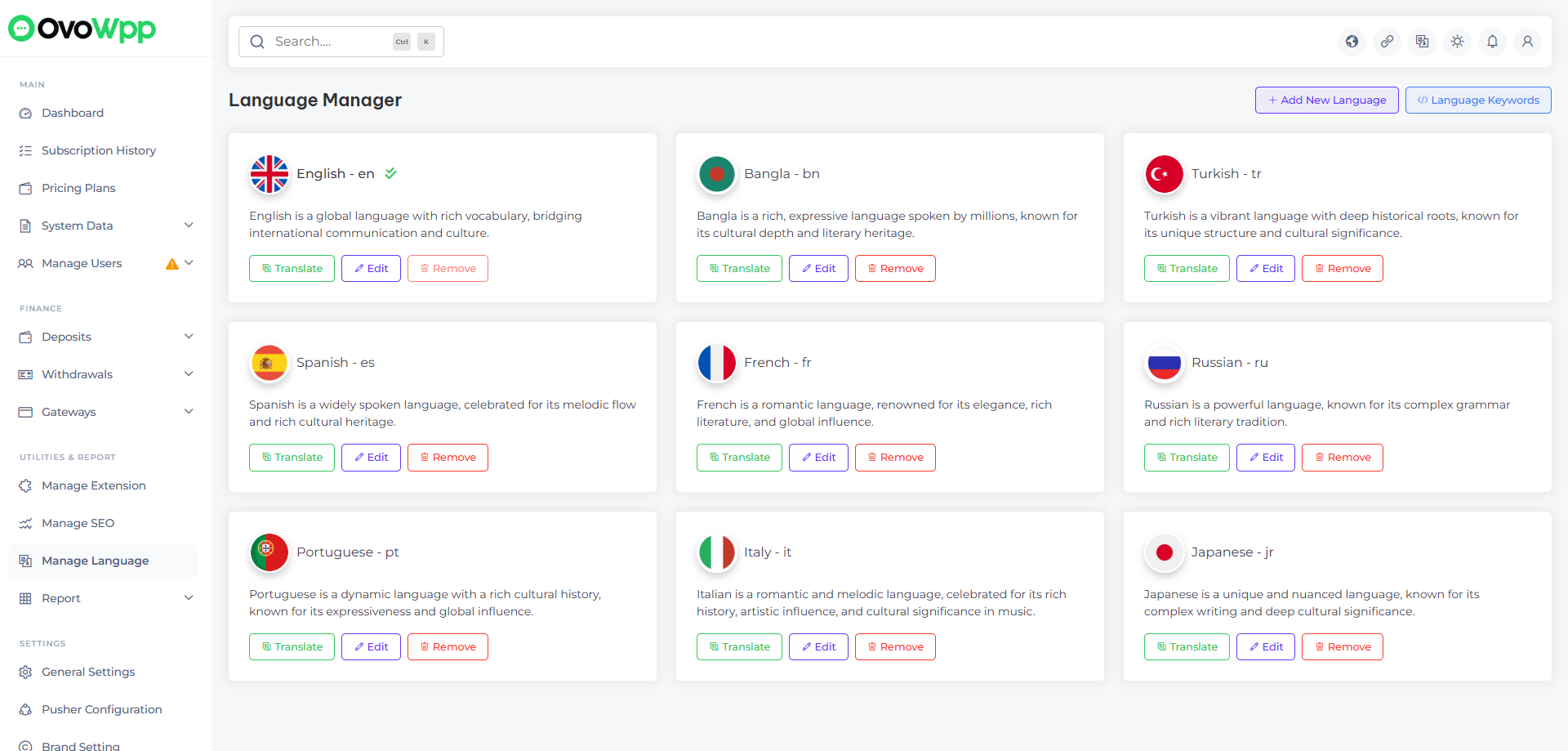Expand the System Data submenu
Viewport: 1568px width, 751px height.
[189, 226]
